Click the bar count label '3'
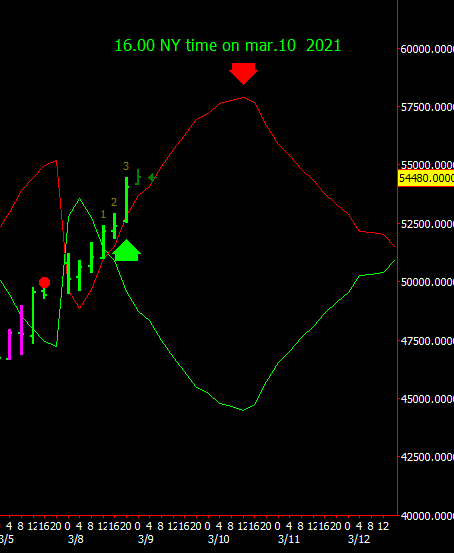 point(126,166)
